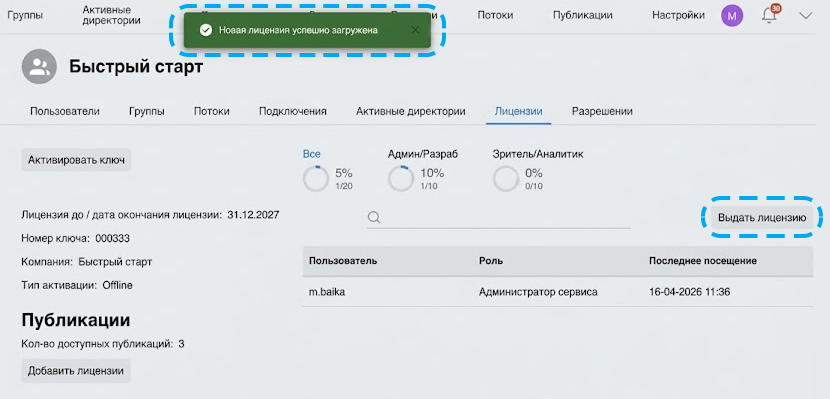Sort by Последнее посещение column header

pos(702,260)
